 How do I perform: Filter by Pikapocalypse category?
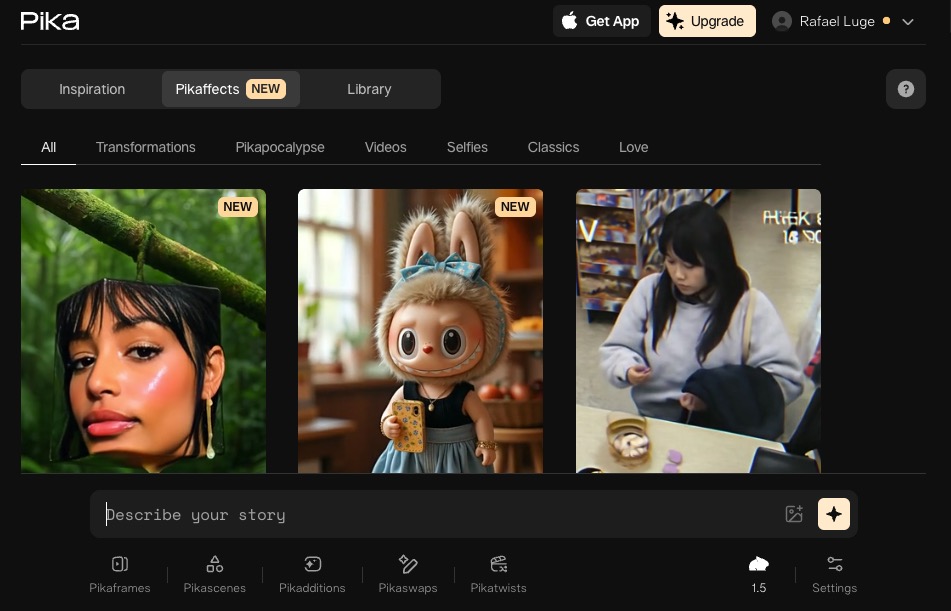click(x=280, y=147)
